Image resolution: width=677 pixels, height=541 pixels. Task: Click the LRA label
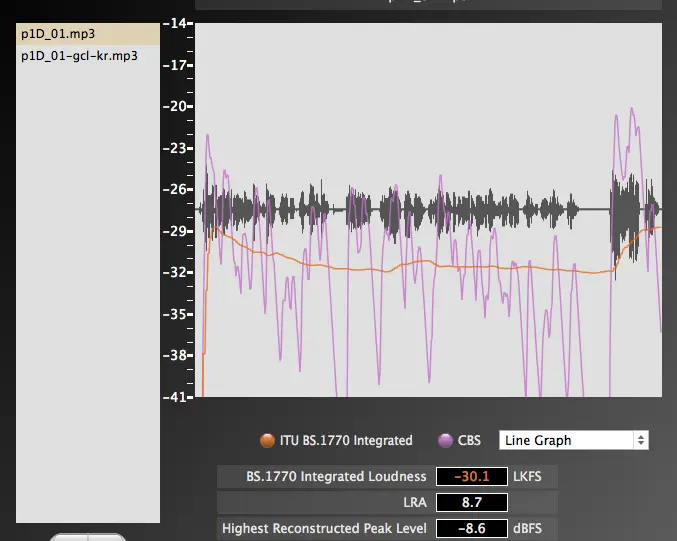click(413, 502)
